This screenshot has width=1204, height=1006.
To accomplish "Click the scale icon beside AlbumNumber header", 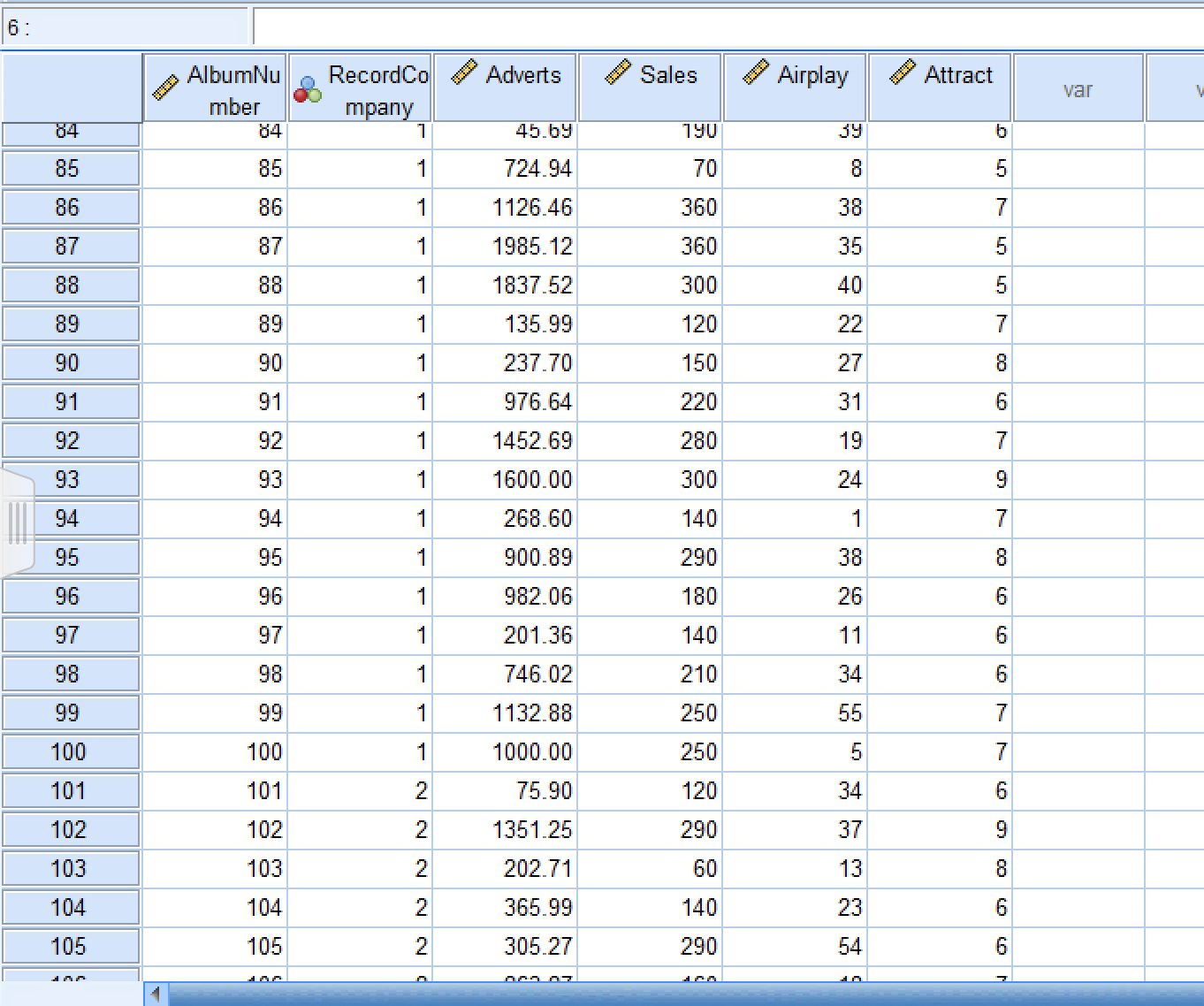I will (x=165, y=88).
